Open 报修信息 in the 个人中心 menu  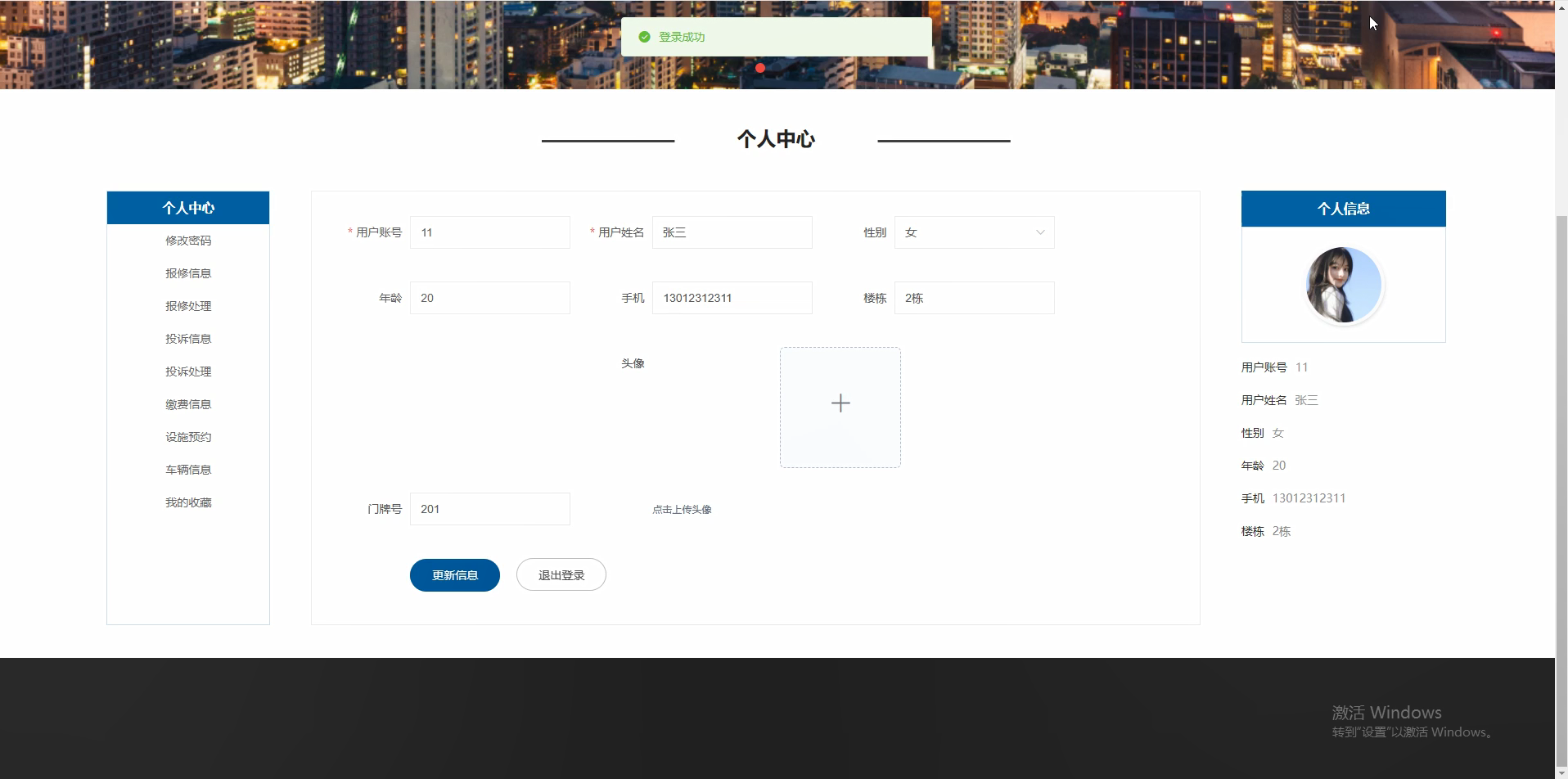tap(187, 272)
